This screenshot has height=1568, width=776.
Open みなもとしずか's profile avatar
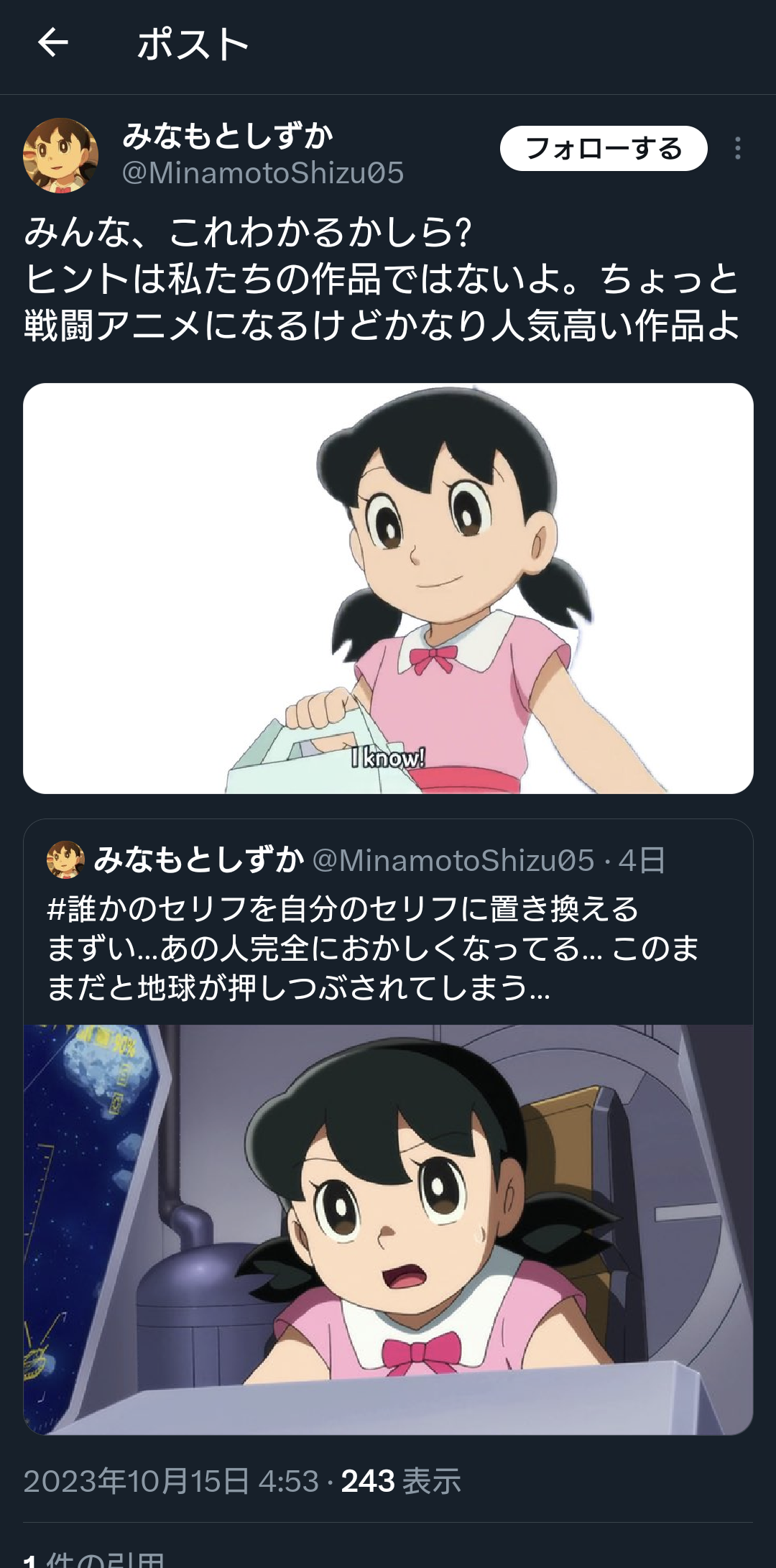[x=61, y=155]
